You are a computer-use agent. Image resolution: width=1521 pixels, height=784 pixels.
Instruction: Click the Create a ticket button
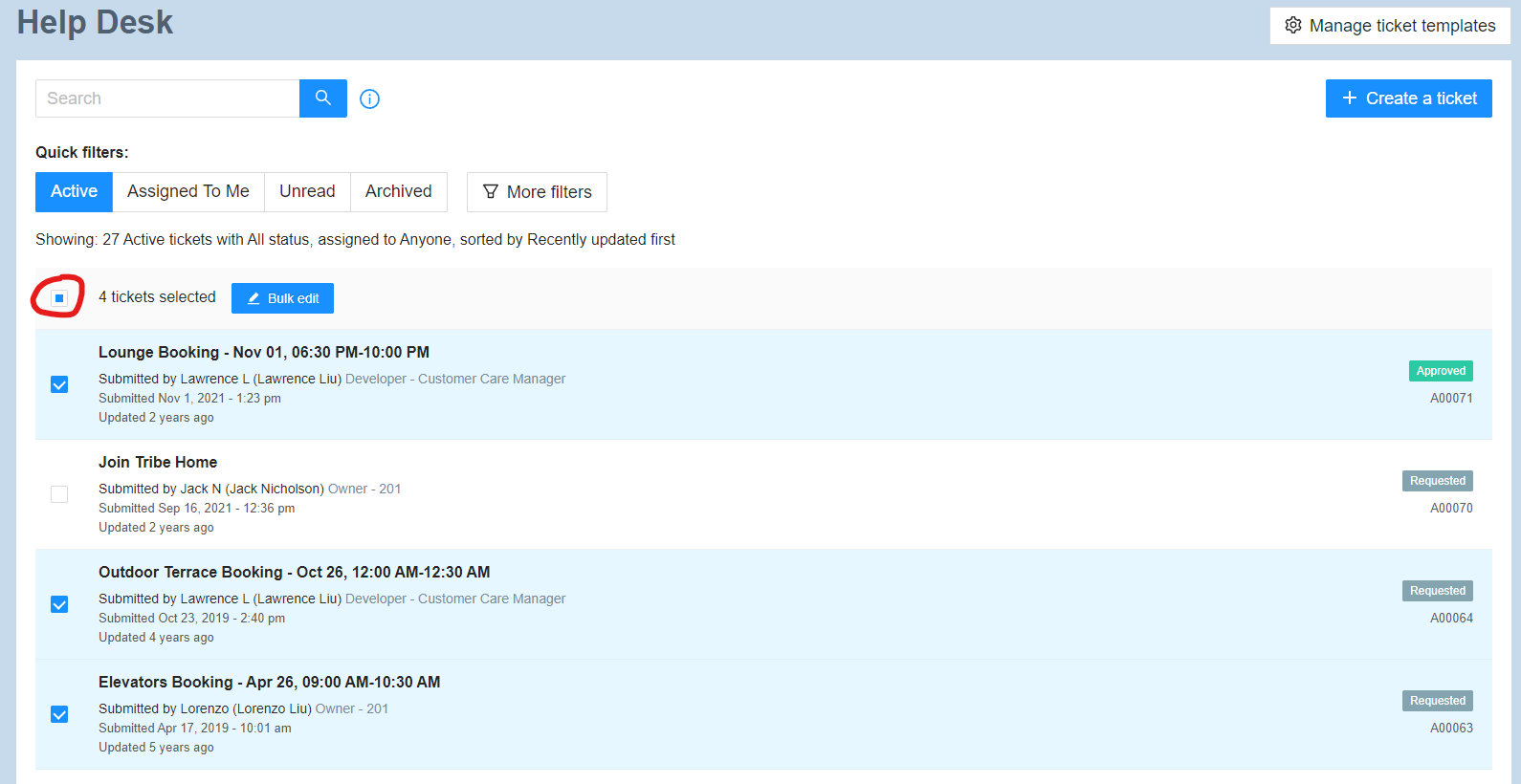(x=1409, y=98)
